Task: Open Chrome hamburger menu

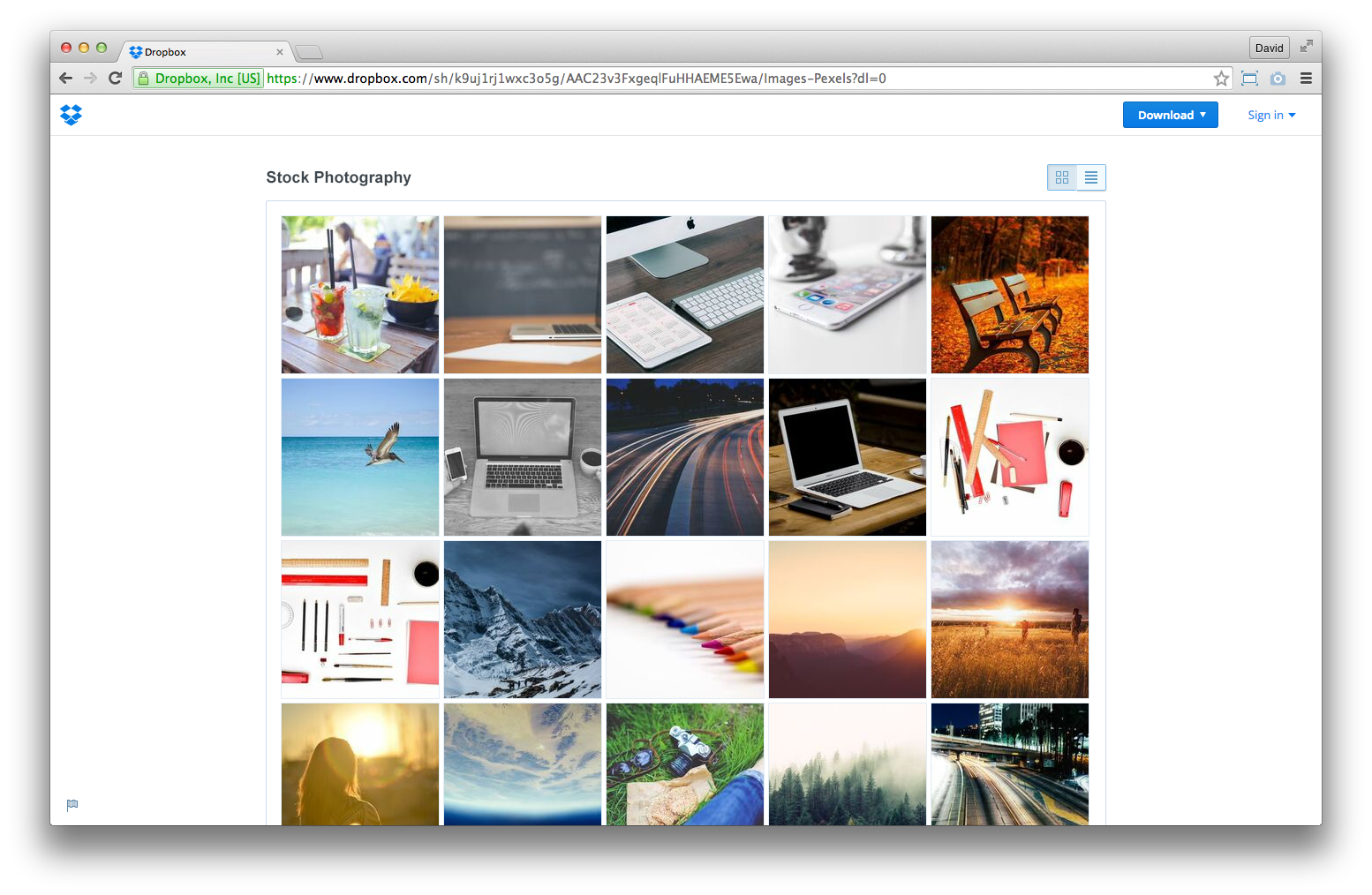Action: (x=1306, y=79)
